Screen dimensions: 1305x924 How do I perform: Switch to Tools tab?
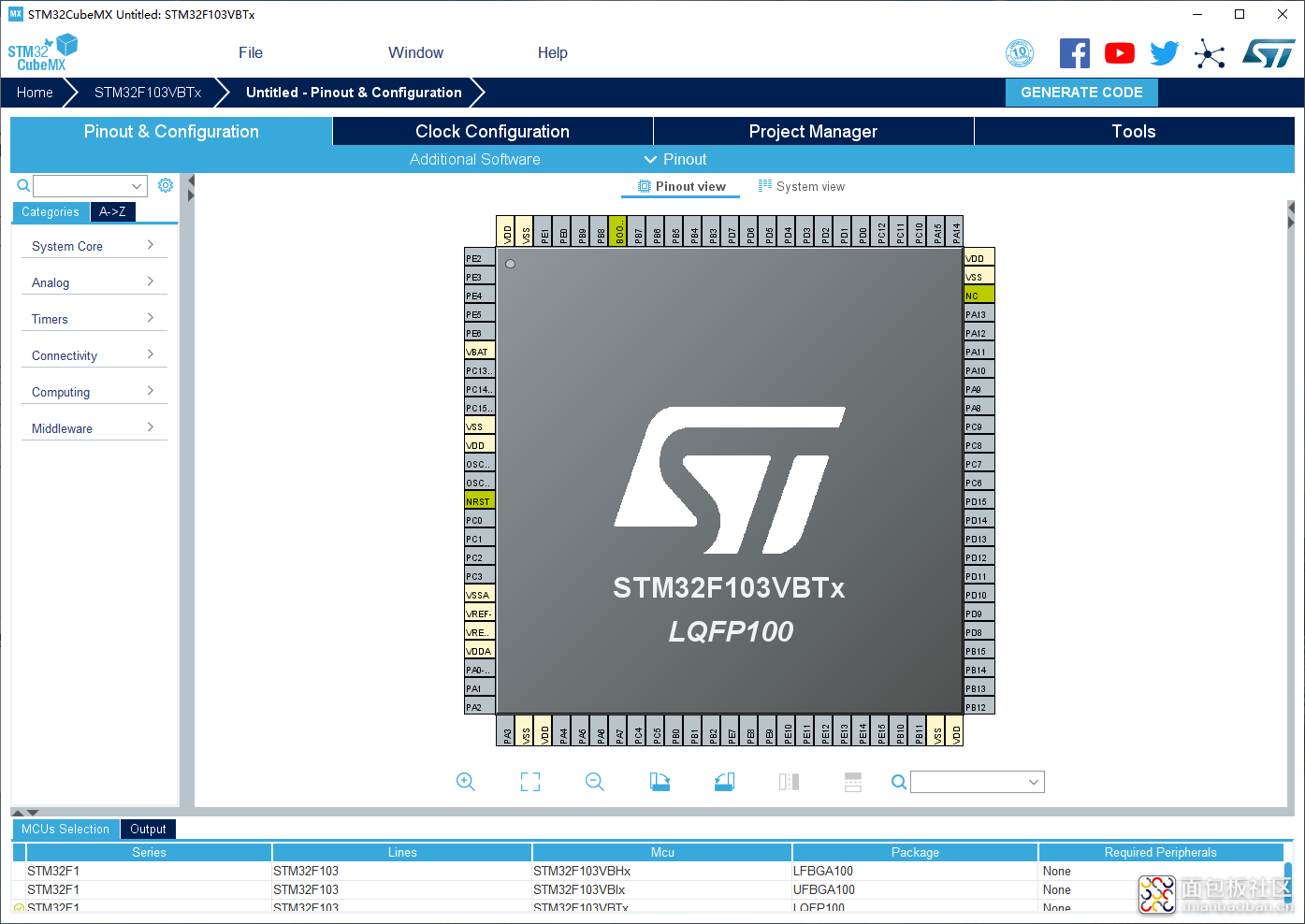pyautogui.click(x=1134, y=131)
